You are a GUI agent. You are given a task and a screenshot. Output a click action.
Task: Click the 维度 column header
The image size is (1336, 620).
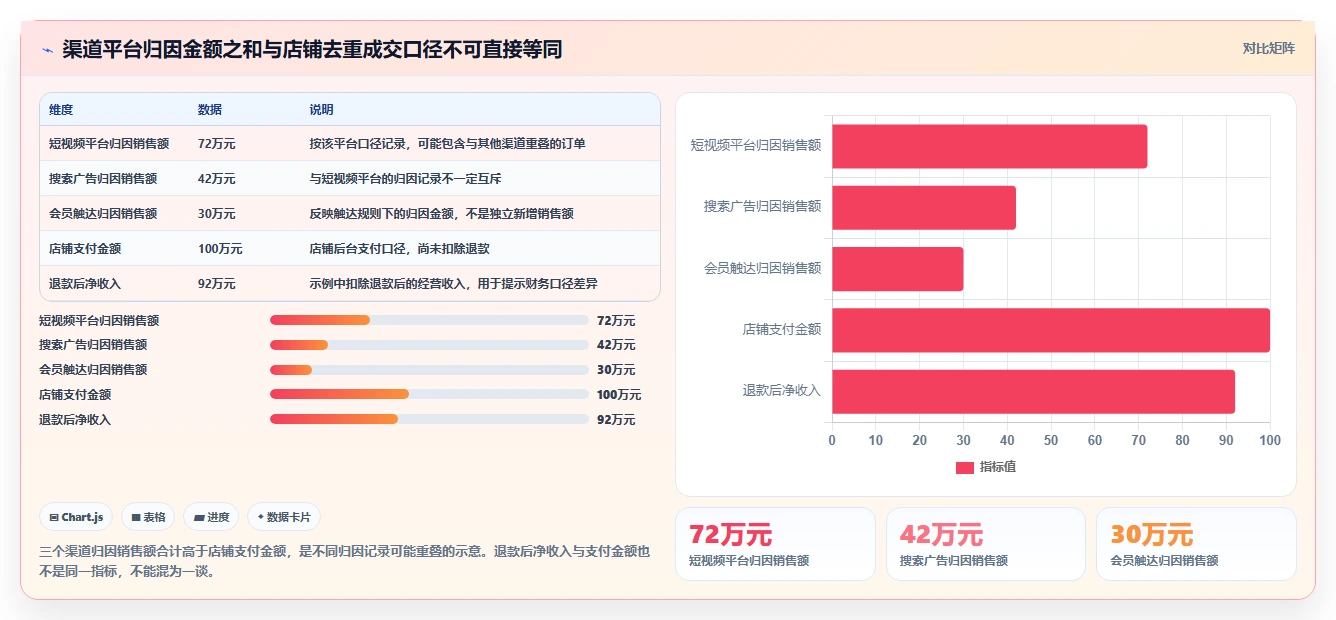tap(61, 110)
